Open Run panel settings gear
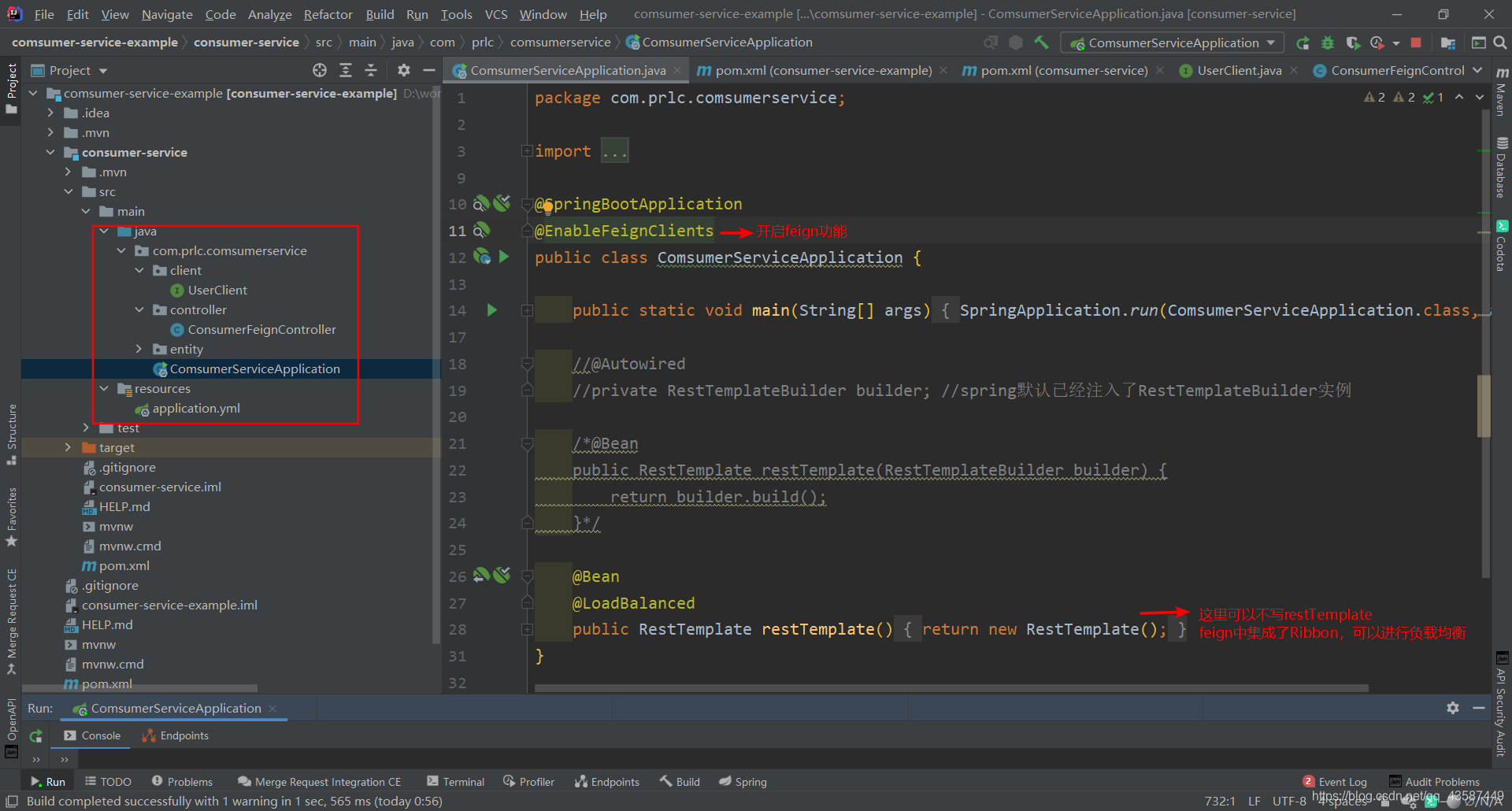This screenshot has width=1512, height=811. pos(1453,708)
